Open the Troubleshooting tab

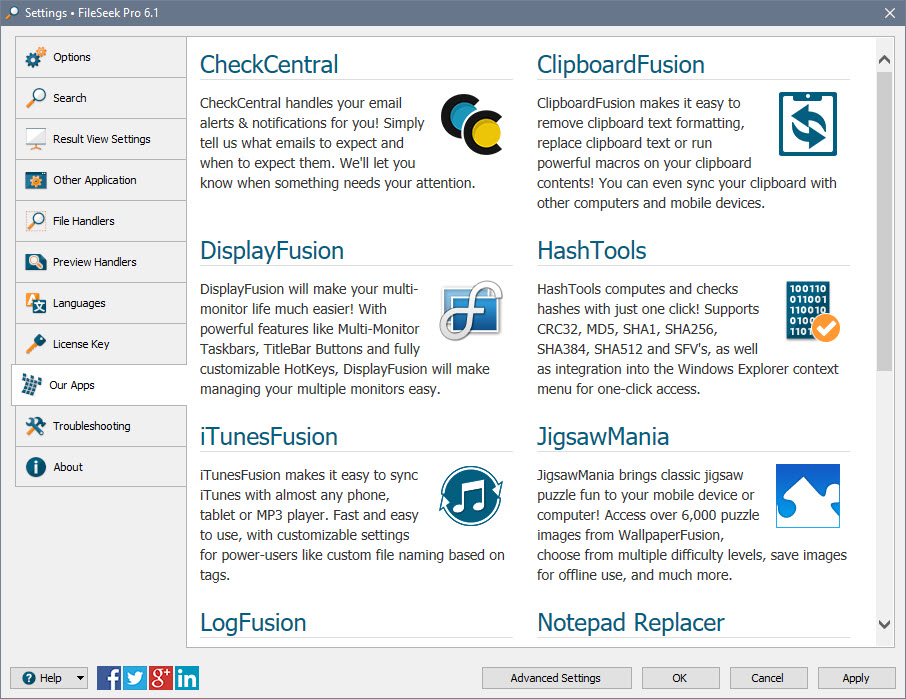coord(101,426)
